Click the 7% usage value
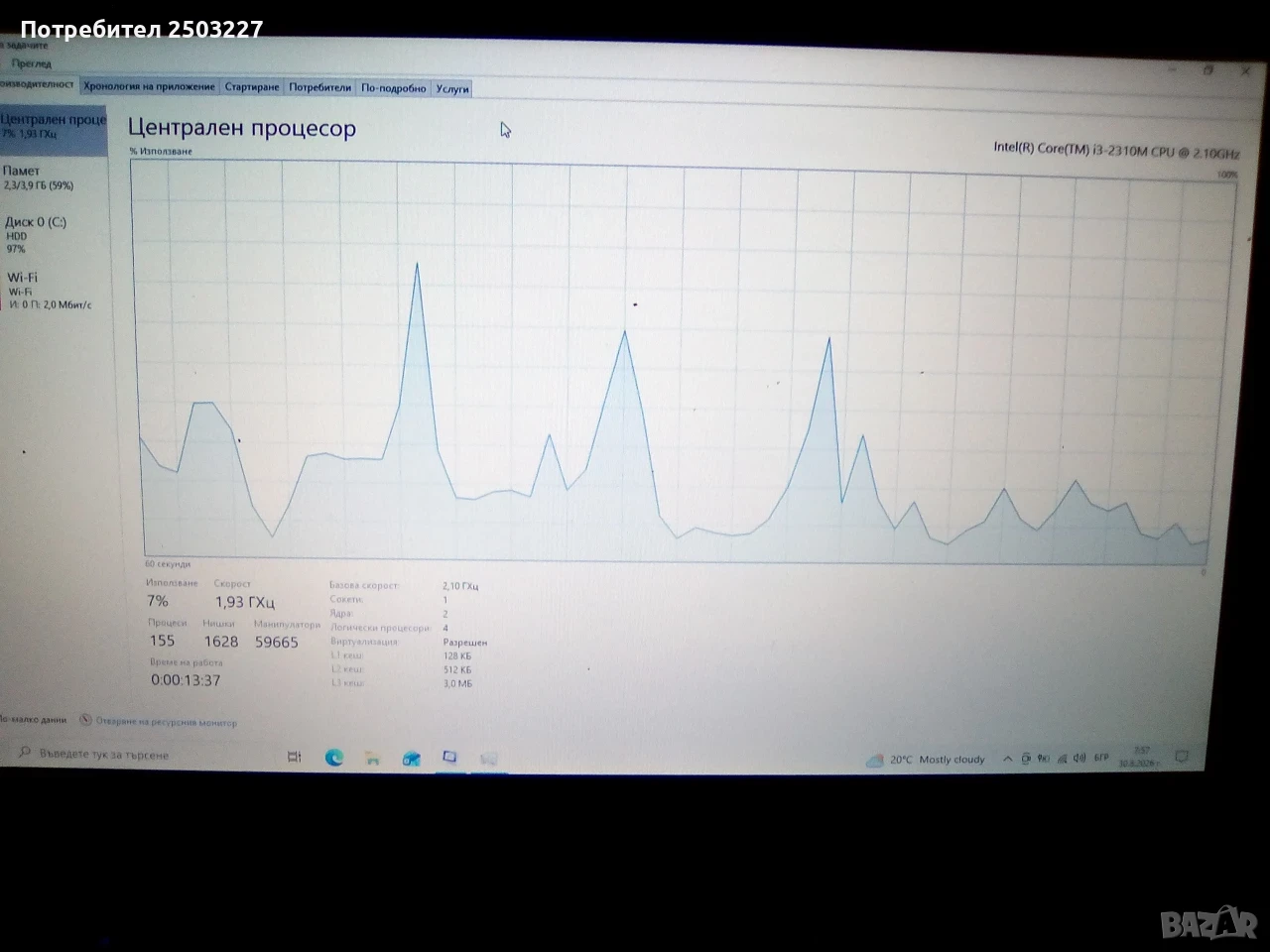1270x952 pixels. click(x=158, y=601)
